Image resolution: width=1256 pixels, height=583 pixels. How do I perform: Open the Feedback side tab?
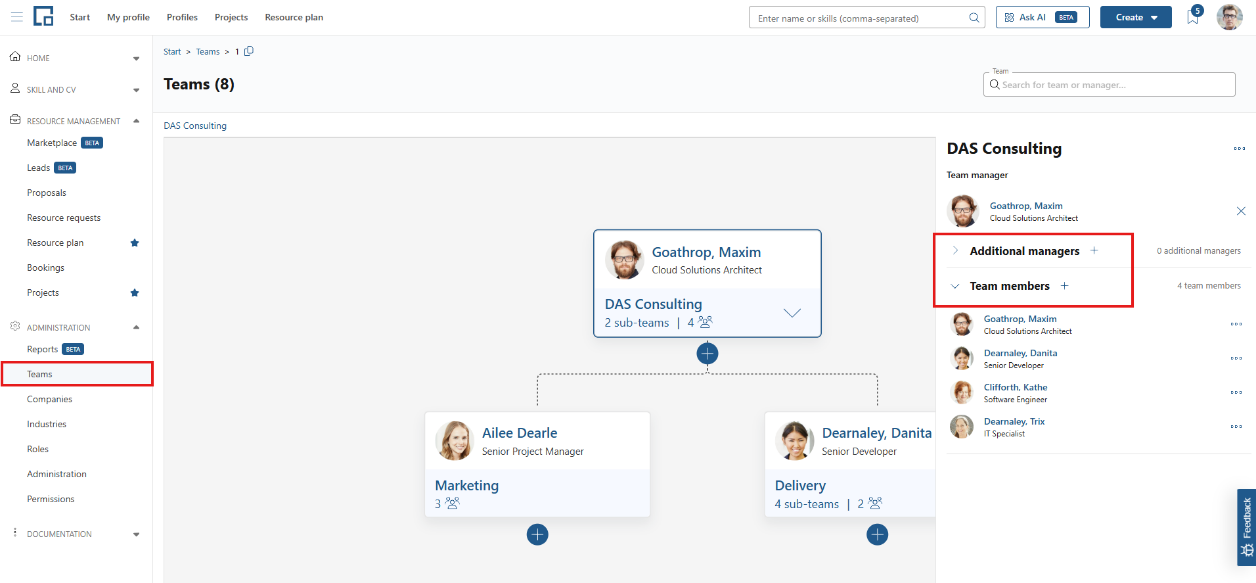[x=1246, y=527]
